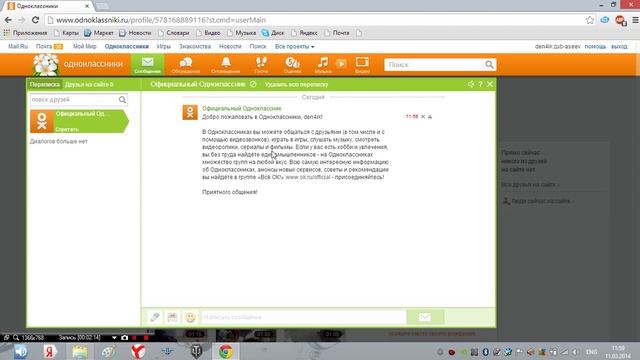The image size is (640, 360).
Task: Click the magnifier in friend search box
Action: click(x=122, y=100)
